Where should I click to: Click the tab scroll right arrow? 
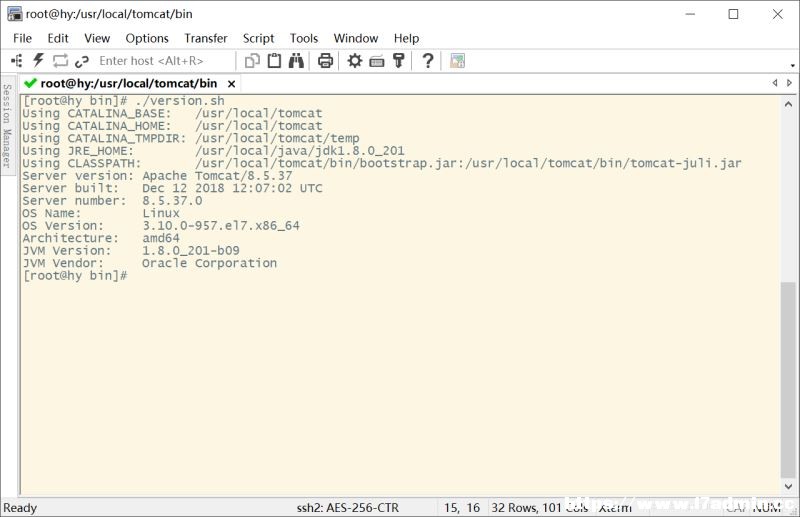(789, 83)
